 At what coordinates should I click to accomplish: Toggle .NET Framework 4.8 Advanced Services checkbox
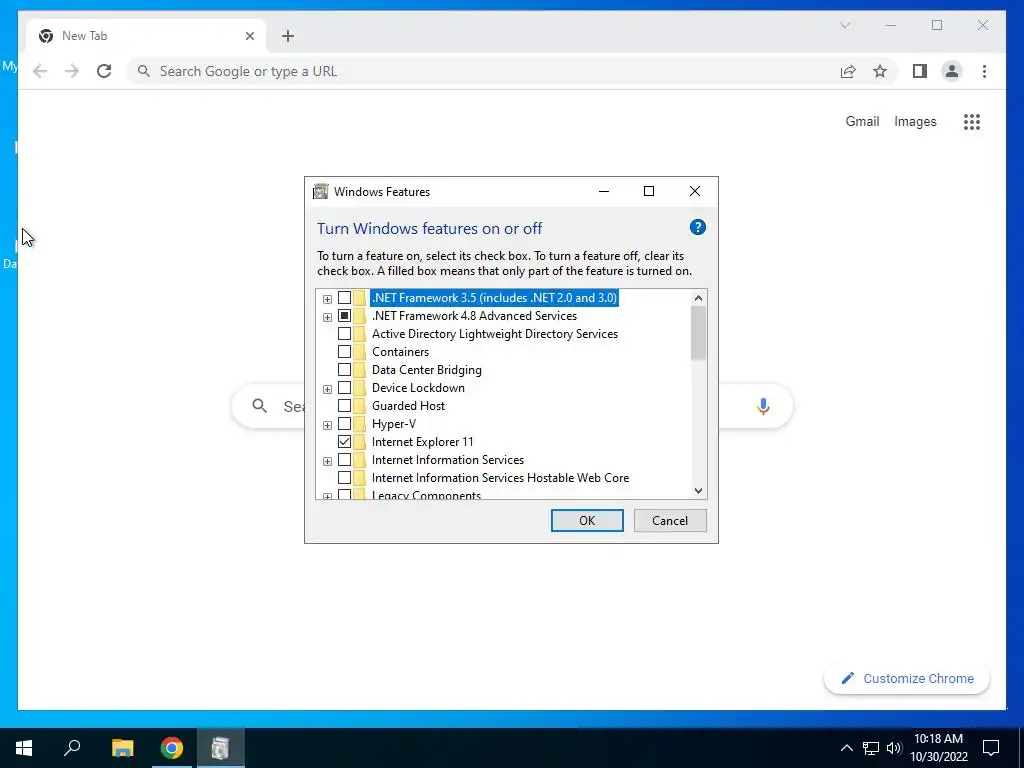[344, 315]
